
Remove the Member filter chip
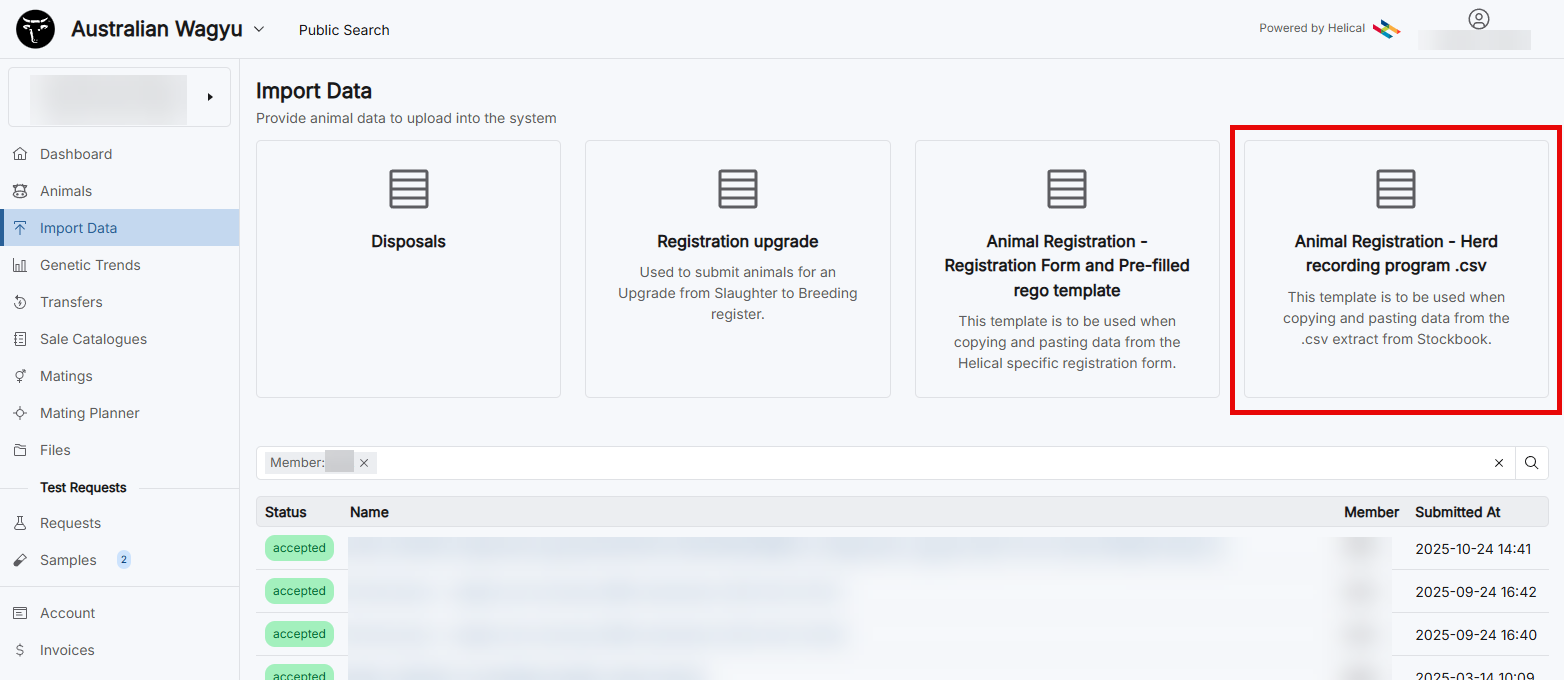click(364, 463)
